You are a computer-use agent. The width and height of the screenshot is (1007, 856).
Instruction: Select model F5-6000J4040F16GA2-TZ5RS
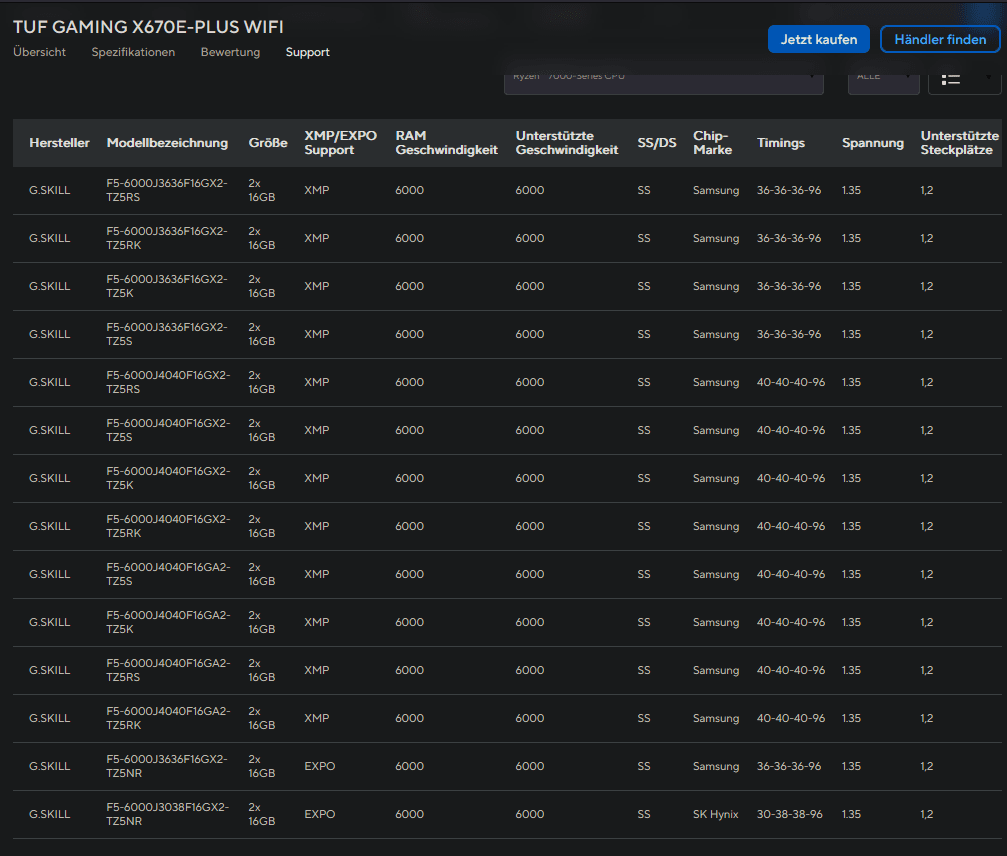pos(168,670)
